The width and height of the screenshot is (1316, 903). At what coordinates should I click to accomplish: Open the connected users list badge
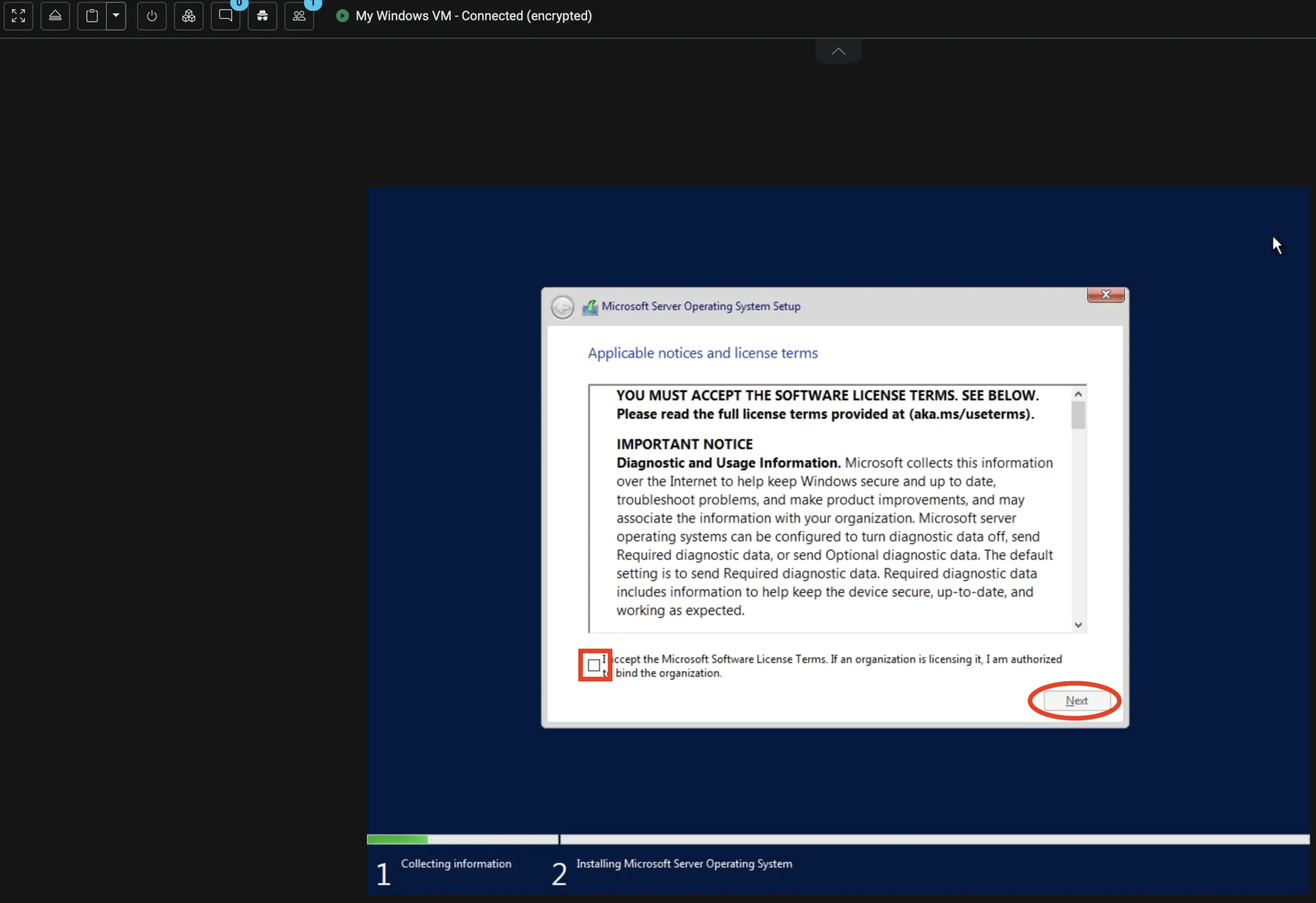click(x=300, y=16)
